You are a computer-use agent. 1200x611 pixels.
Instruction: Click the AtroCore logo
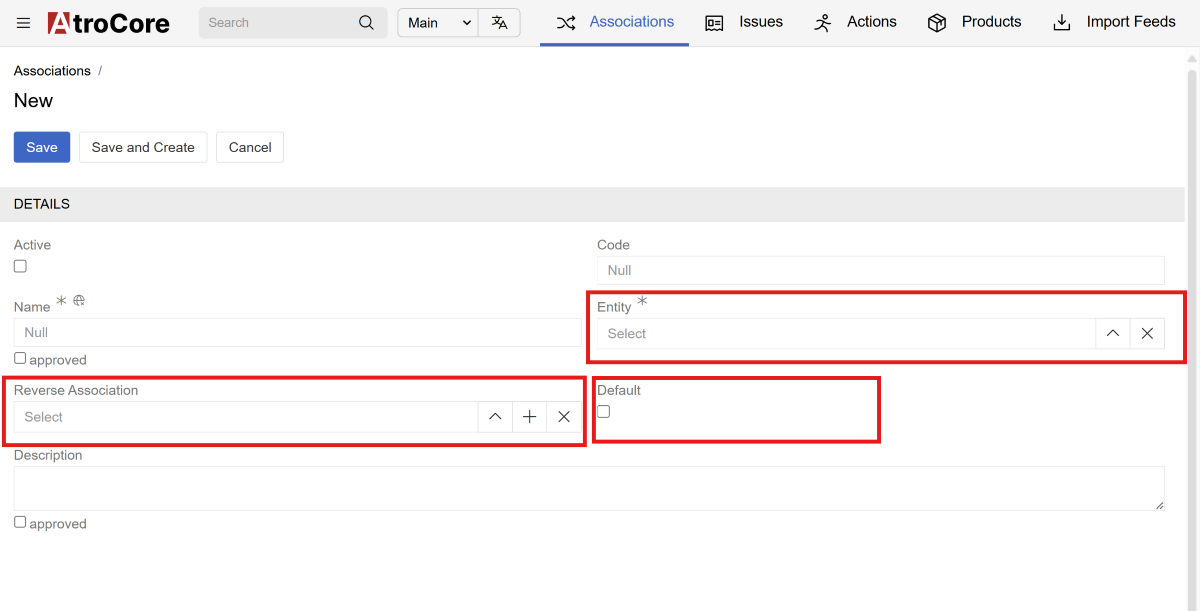coord(109,23)
